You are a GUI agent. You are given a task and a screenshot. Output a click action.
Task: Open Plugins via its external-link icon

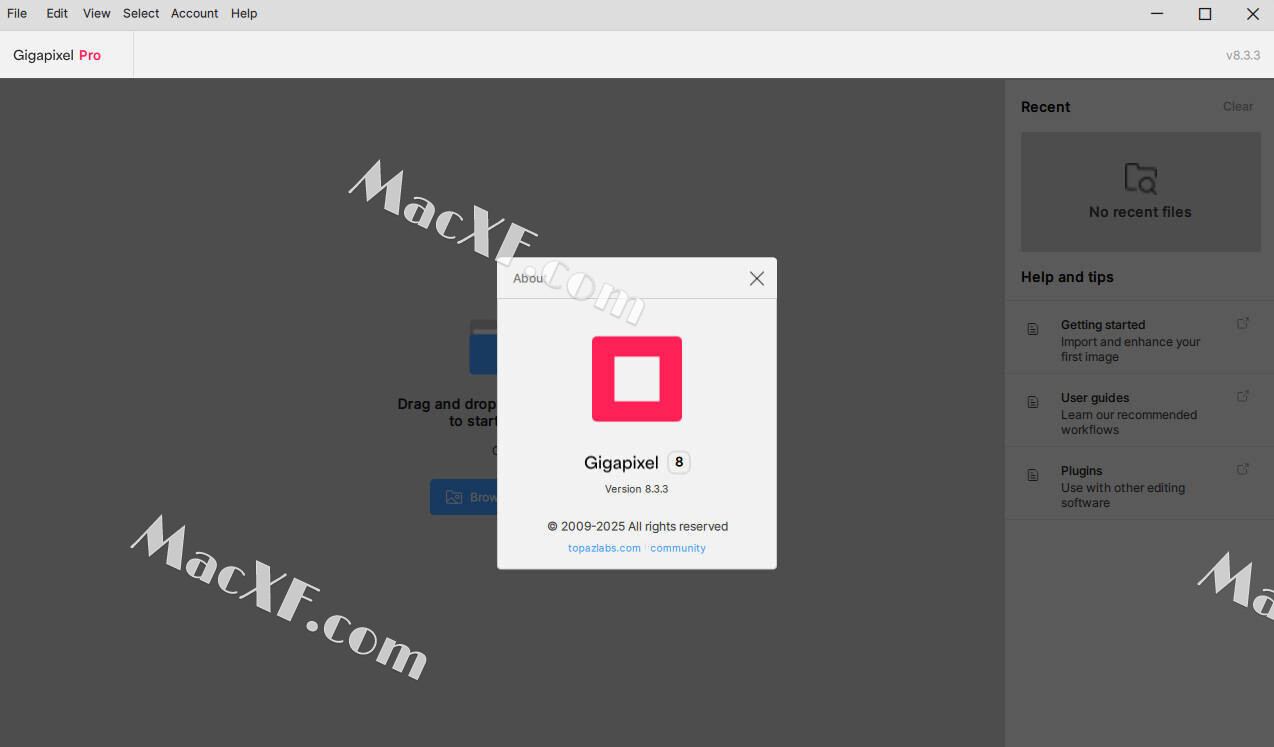coord(1243,469)
